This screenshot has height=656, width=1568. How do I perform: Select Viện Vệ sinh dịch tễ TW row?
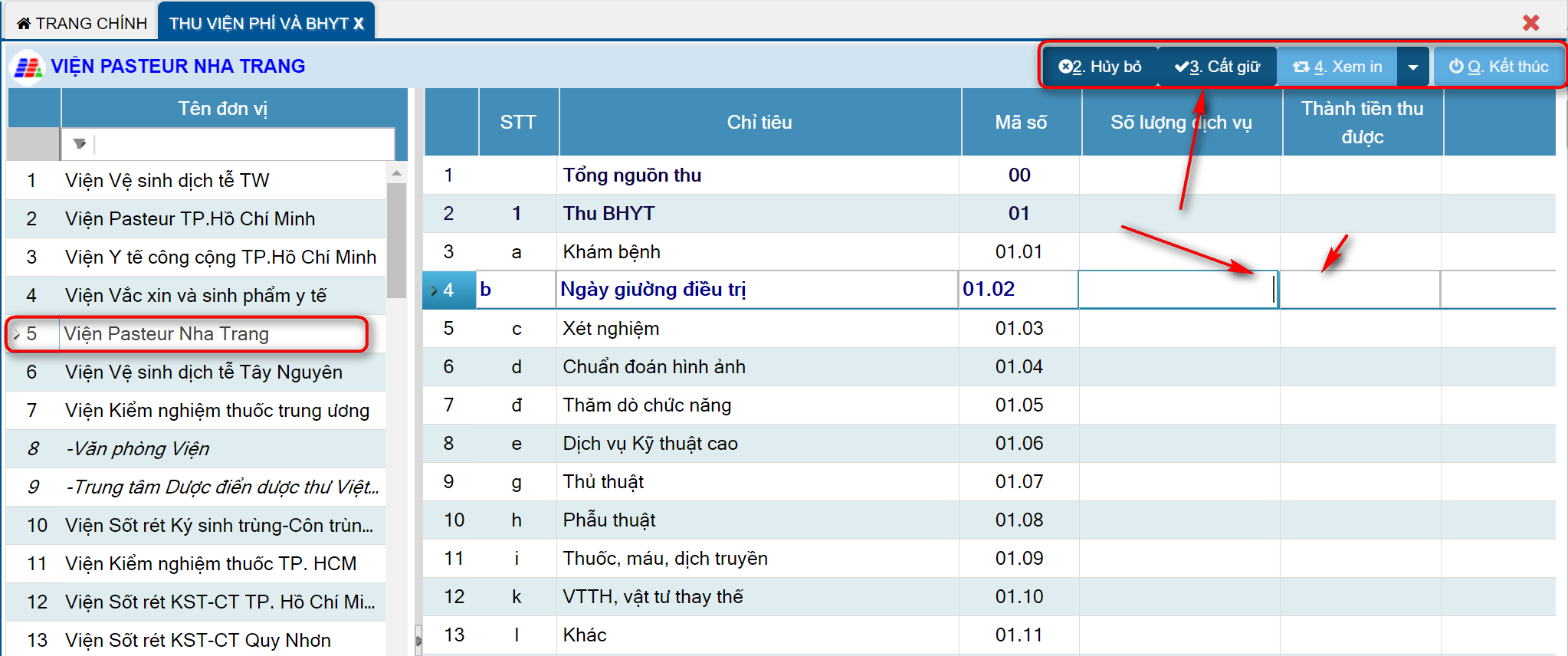click(x=166, y=181)
